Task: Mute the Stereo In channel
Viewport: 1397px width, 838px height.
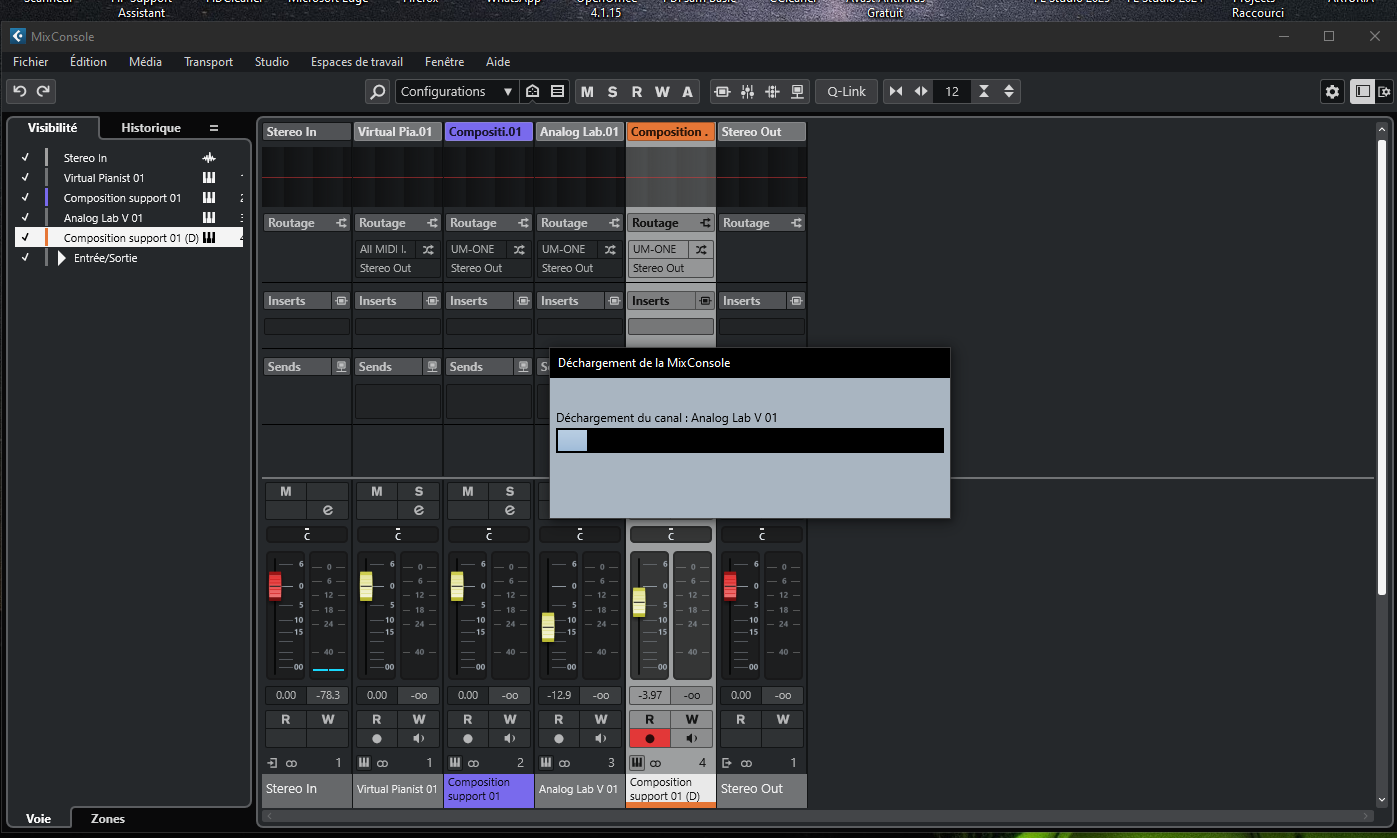Action: (285, 491)
